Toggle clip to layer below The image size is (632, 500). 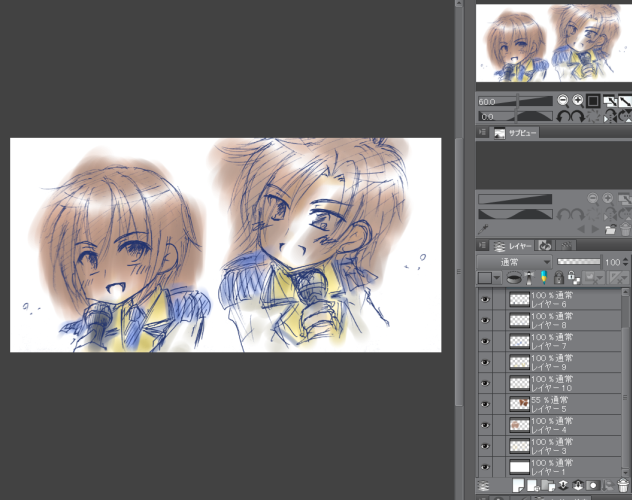tap(514, 278)
